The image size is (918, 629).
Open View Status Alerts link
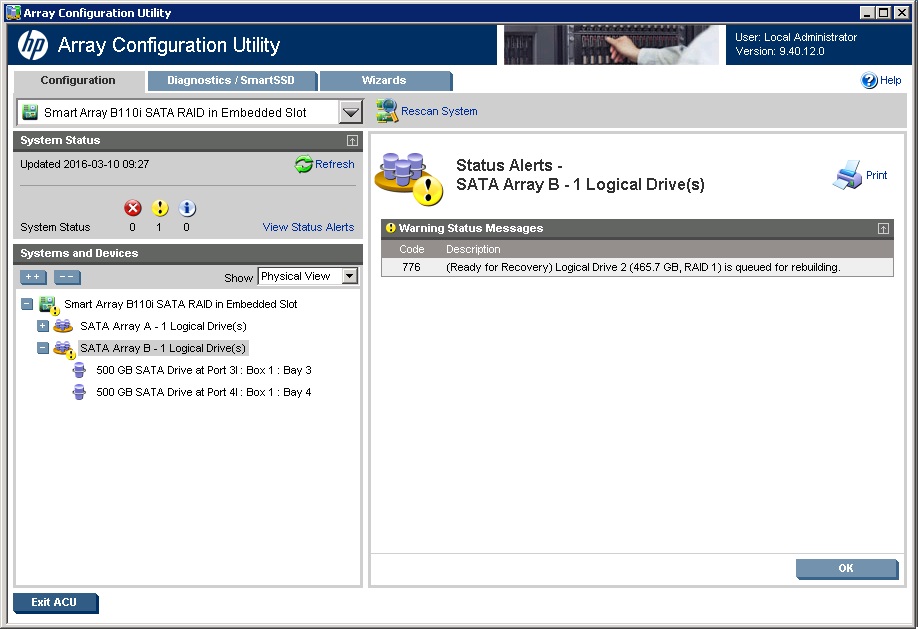click(309, 227)
